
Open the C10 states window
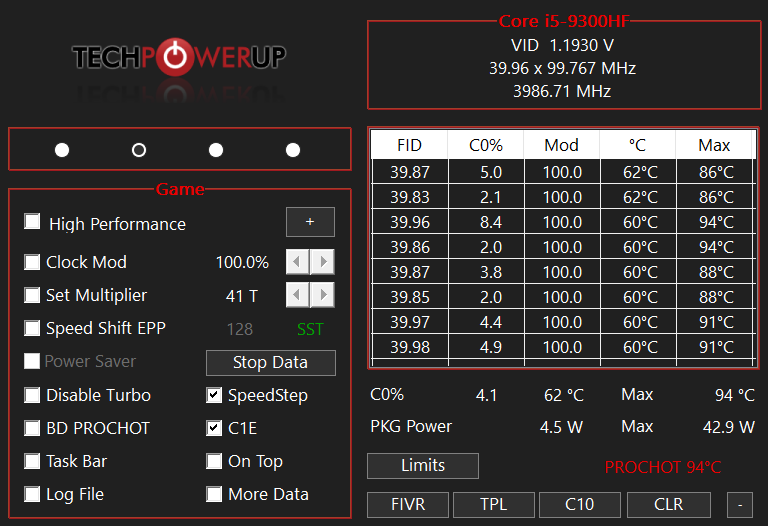[580, 504]
